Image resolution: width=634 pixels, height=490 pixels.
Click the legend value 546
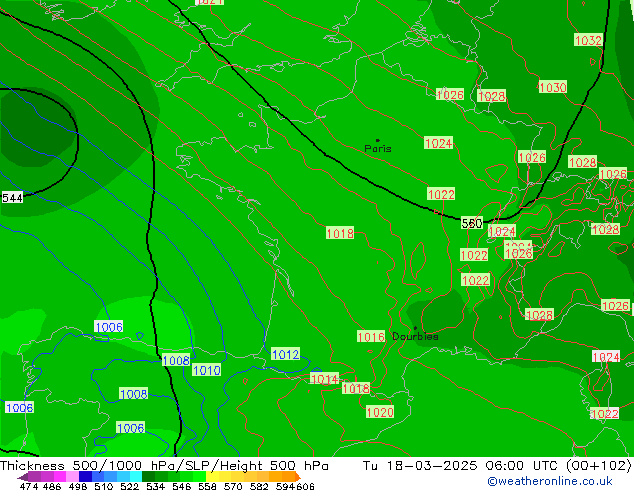182,486
